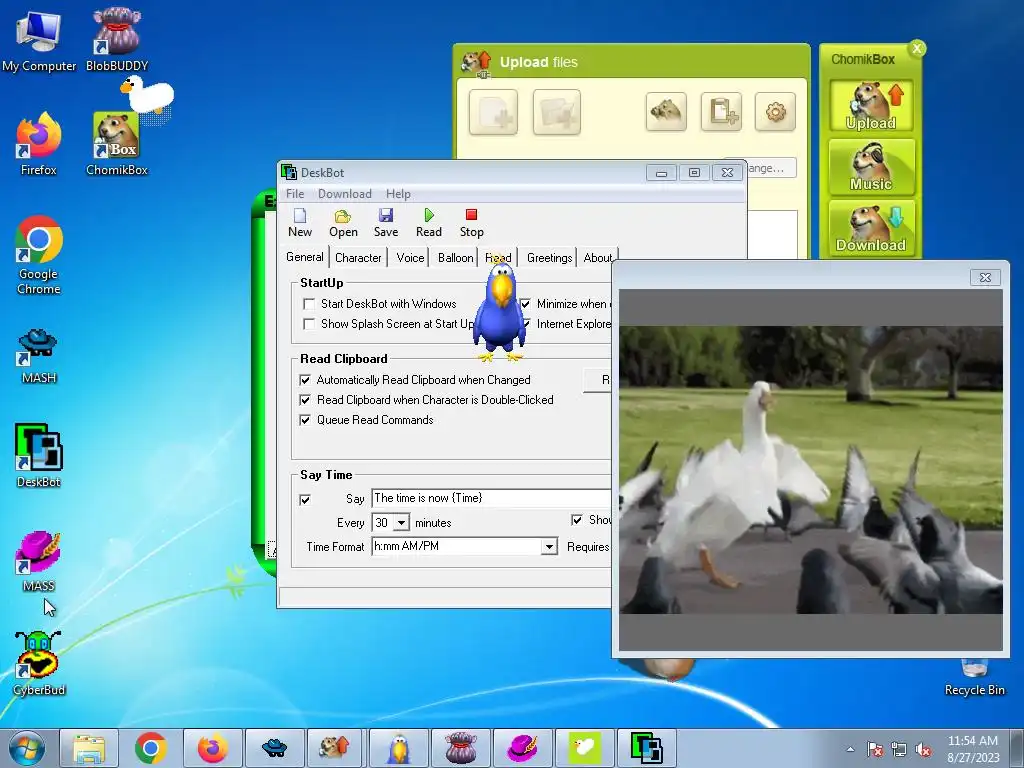Image resolution: width=1024 pixels, height=768 pixels.
Task: Toggle the Show checkbox in Say Time
Action: (577, 520)
